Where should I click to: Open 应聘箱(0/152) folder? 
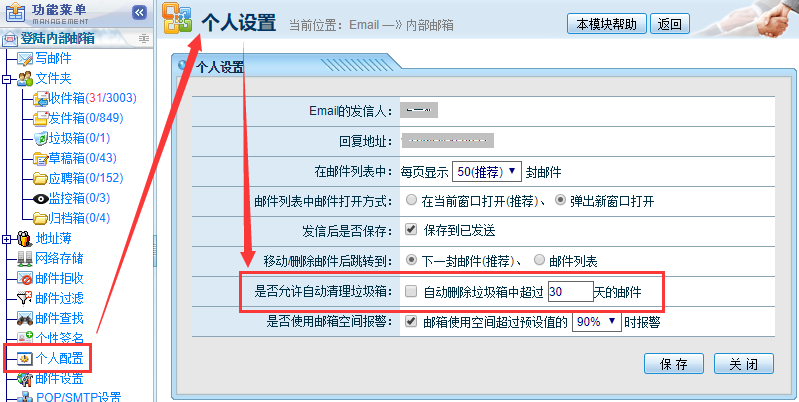pos(86,178)
